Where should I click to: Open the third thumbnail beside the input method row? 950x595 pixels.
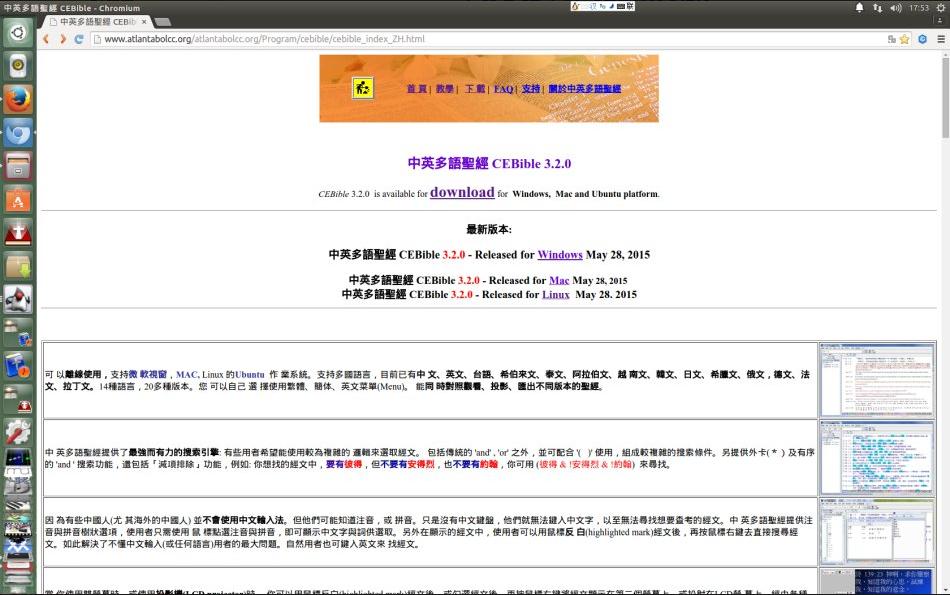[x=877, y=532]
